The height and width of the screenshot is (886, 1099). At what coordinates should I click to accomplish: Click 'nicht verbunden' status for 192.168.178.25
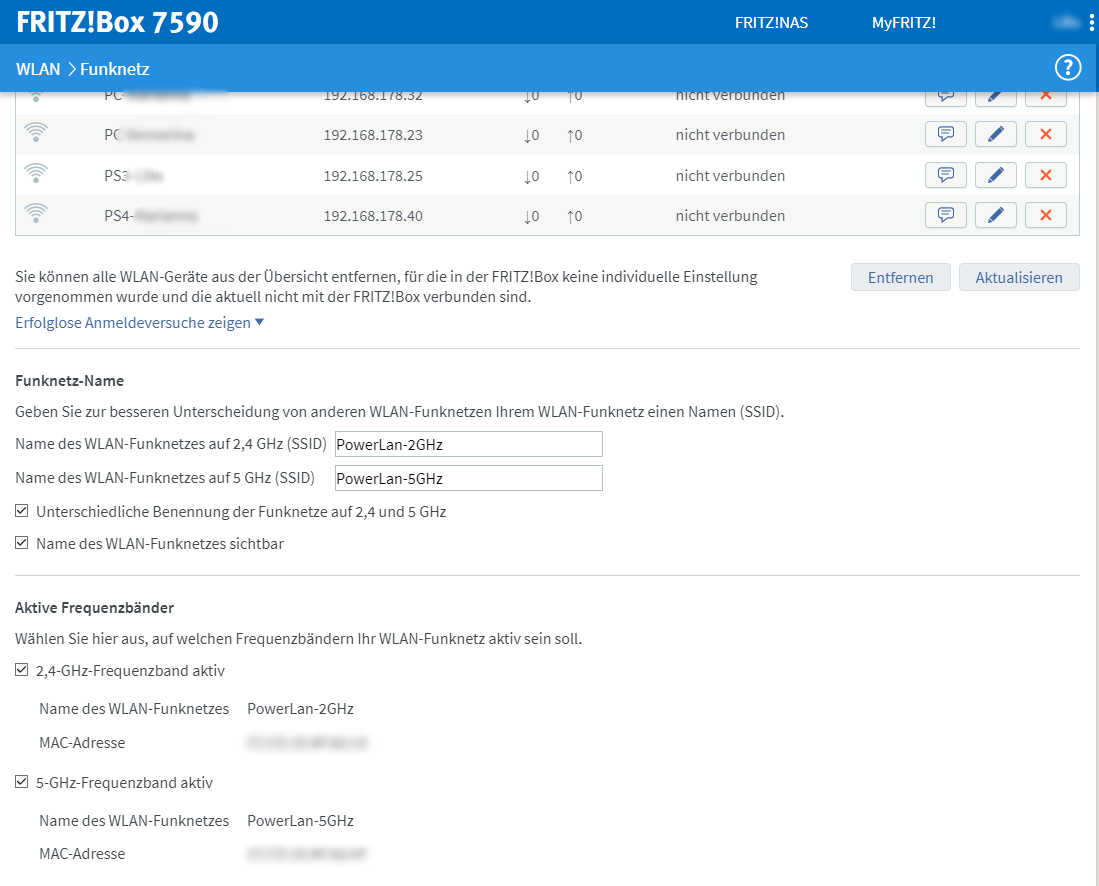pos(730,175)
